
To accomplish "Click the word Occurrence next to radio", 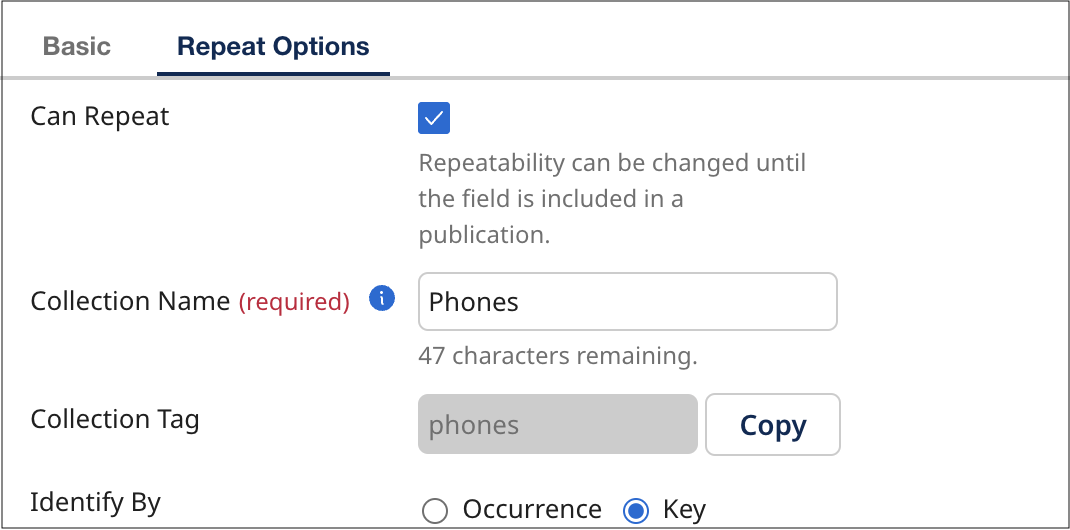I will (532, 510).
